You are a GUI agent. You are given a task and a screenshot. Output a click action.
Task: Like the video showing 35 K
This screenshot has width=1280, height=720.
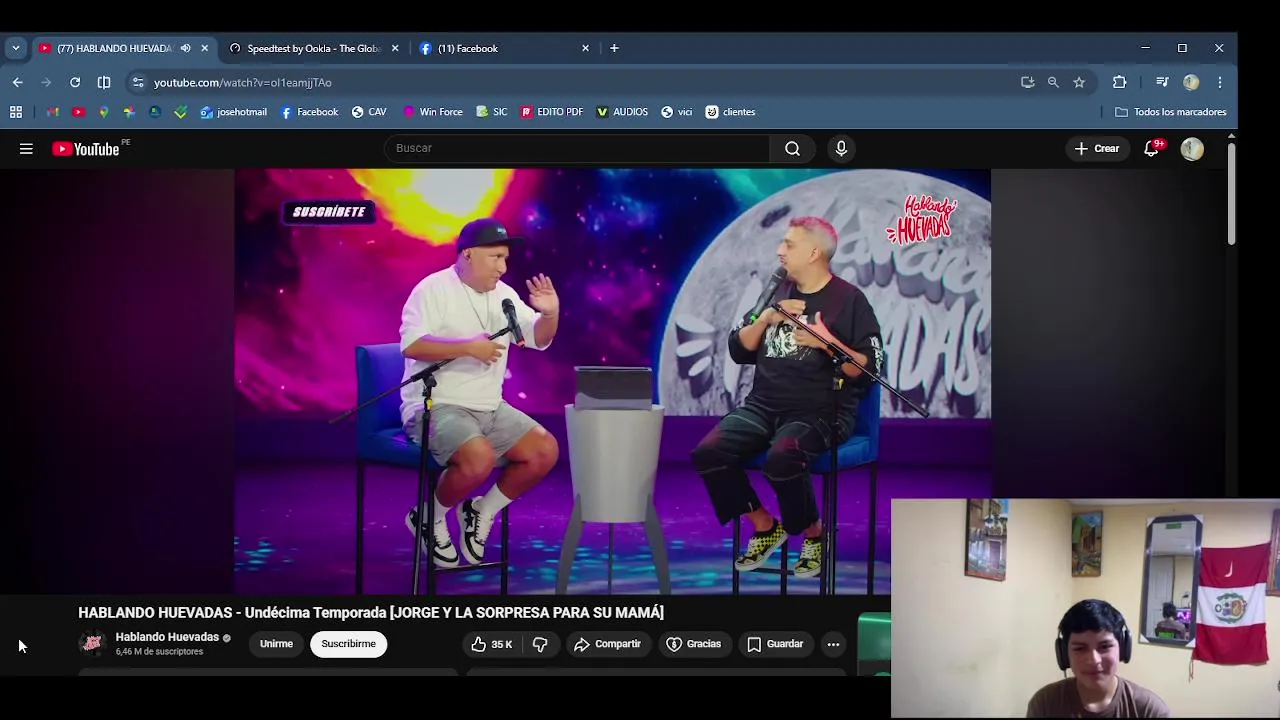(491, 644)
